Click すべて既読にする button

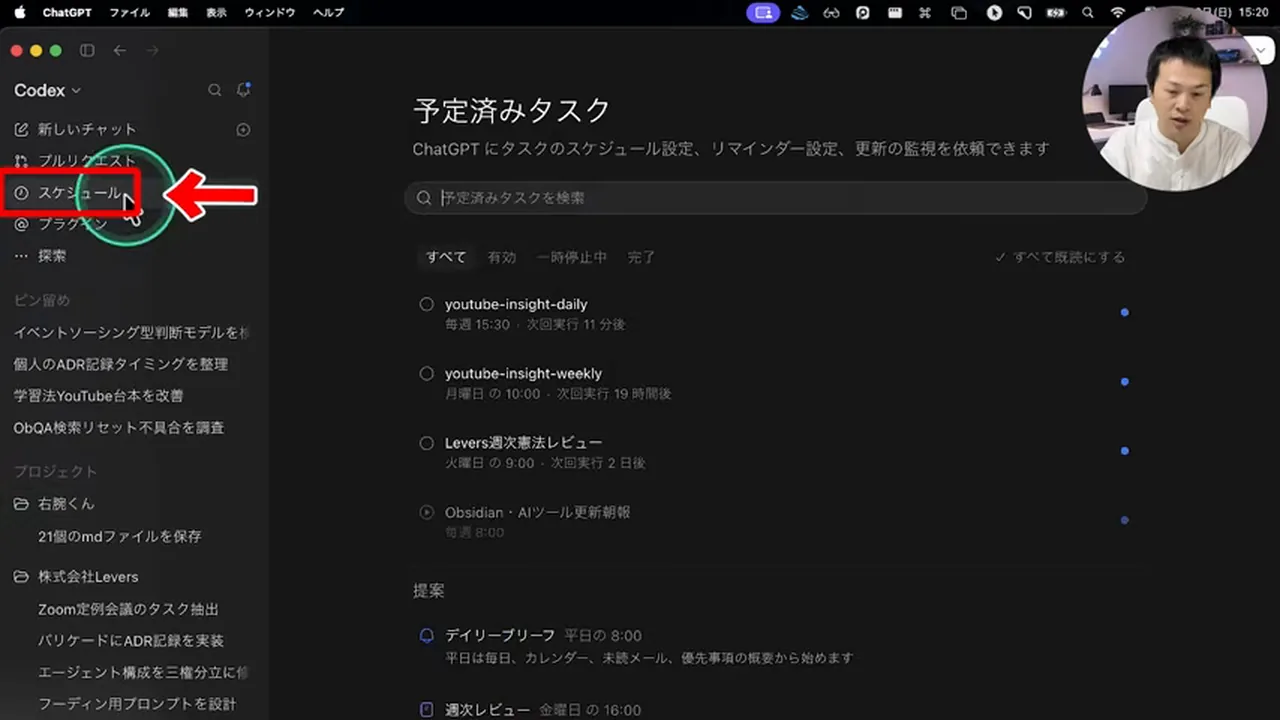[1060, 257]
